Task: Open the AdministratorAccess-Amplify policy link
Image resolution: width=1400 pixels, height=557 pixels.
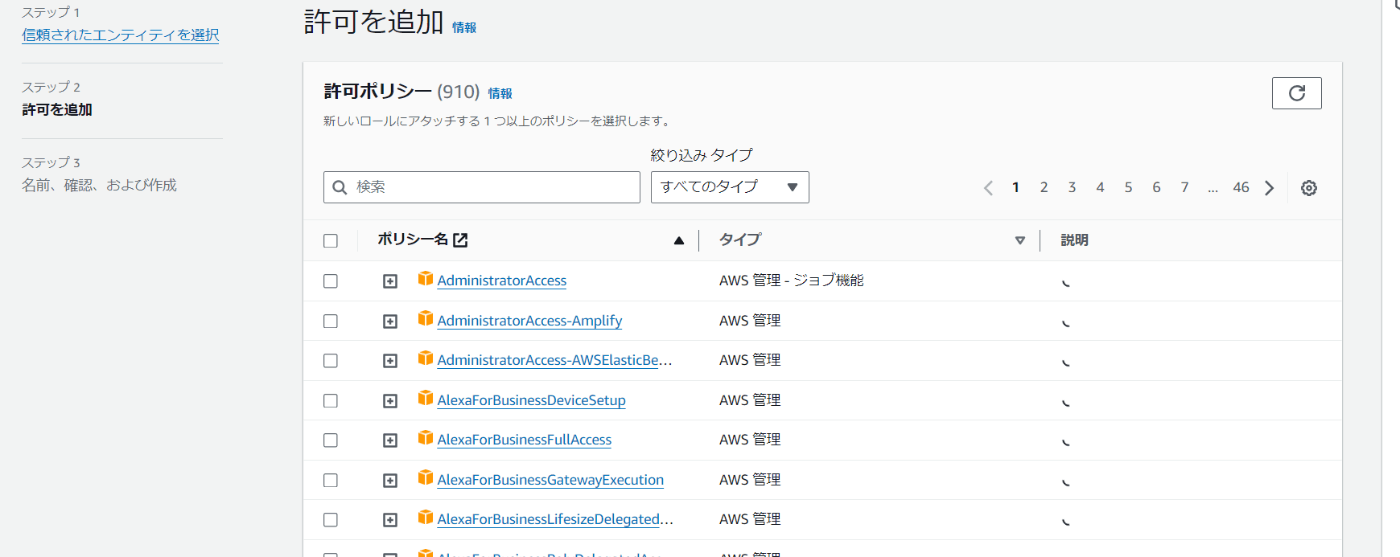Action: pos(529,321)
